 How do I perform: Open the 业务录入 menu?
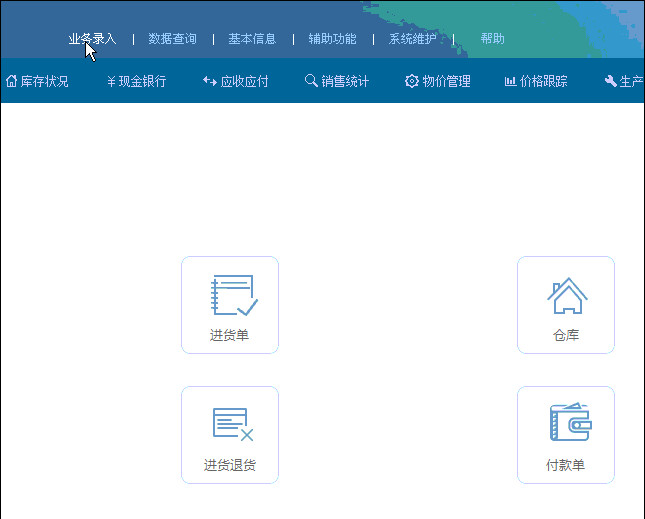(x=92, y=39)
